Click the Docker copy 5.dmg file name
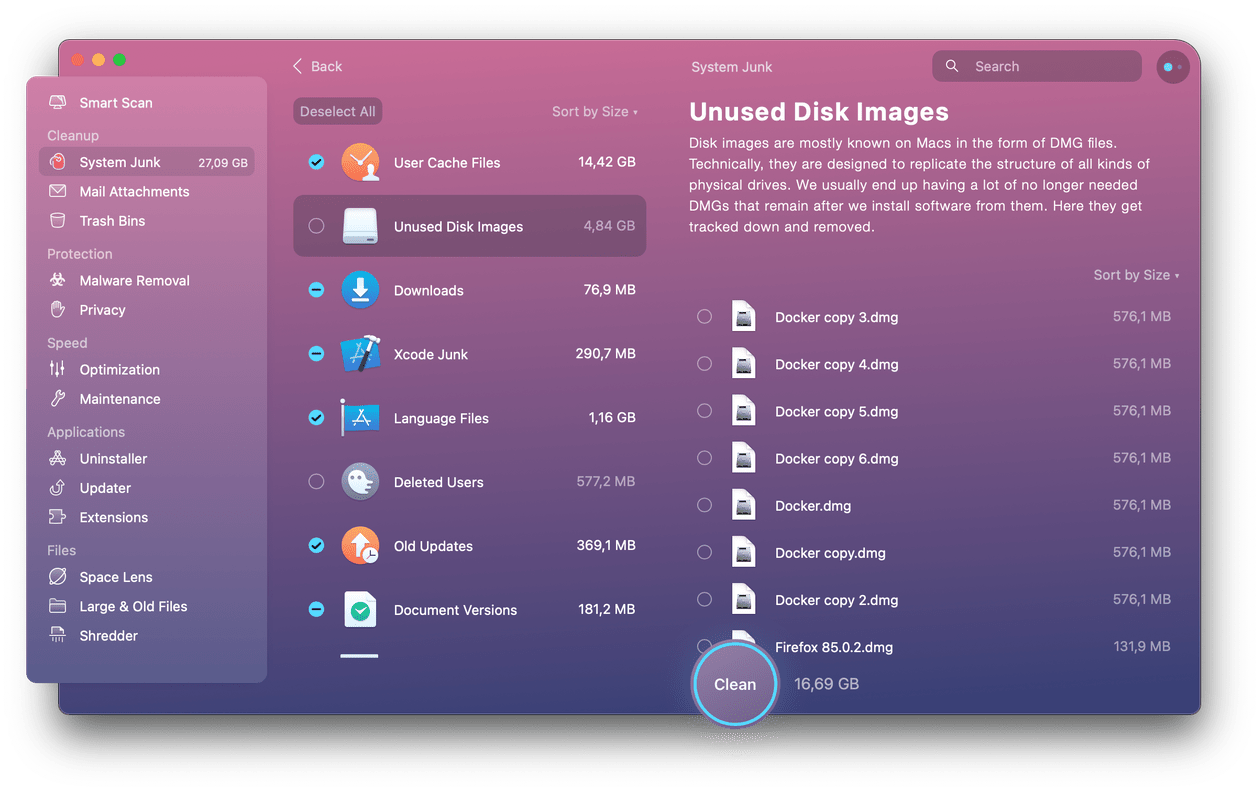This screenshot has height=792, width=1260. point(837,412)
